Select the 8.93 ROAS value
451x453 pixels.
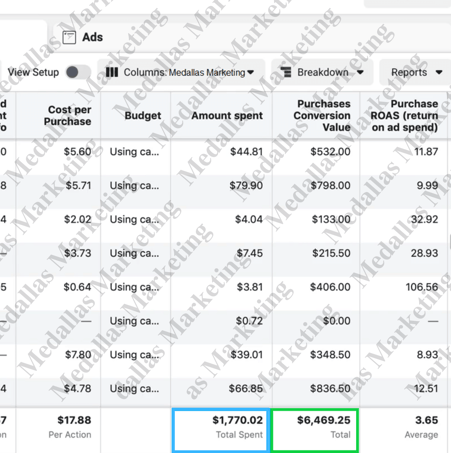(427, 355)
